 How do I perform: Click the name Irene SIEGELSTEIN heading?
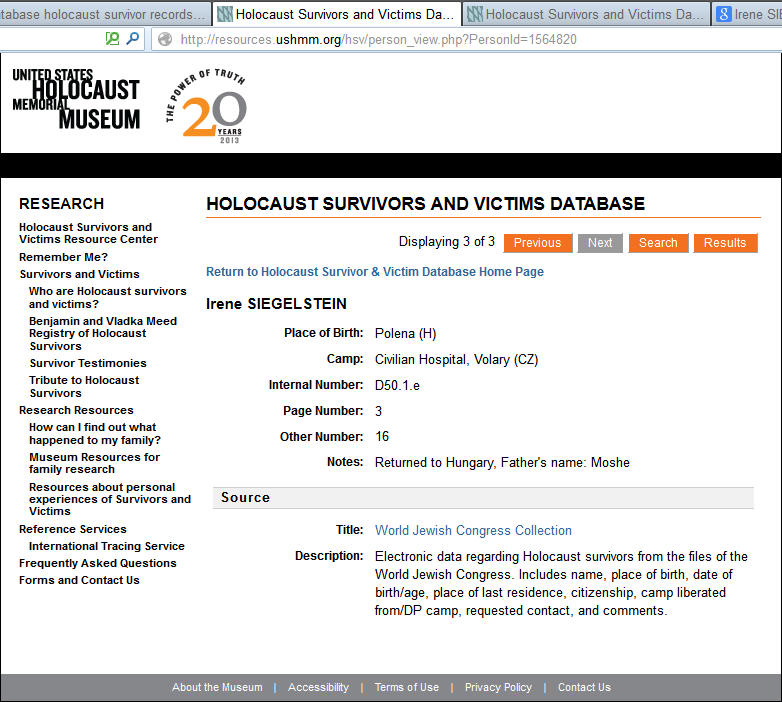point(276,304)
